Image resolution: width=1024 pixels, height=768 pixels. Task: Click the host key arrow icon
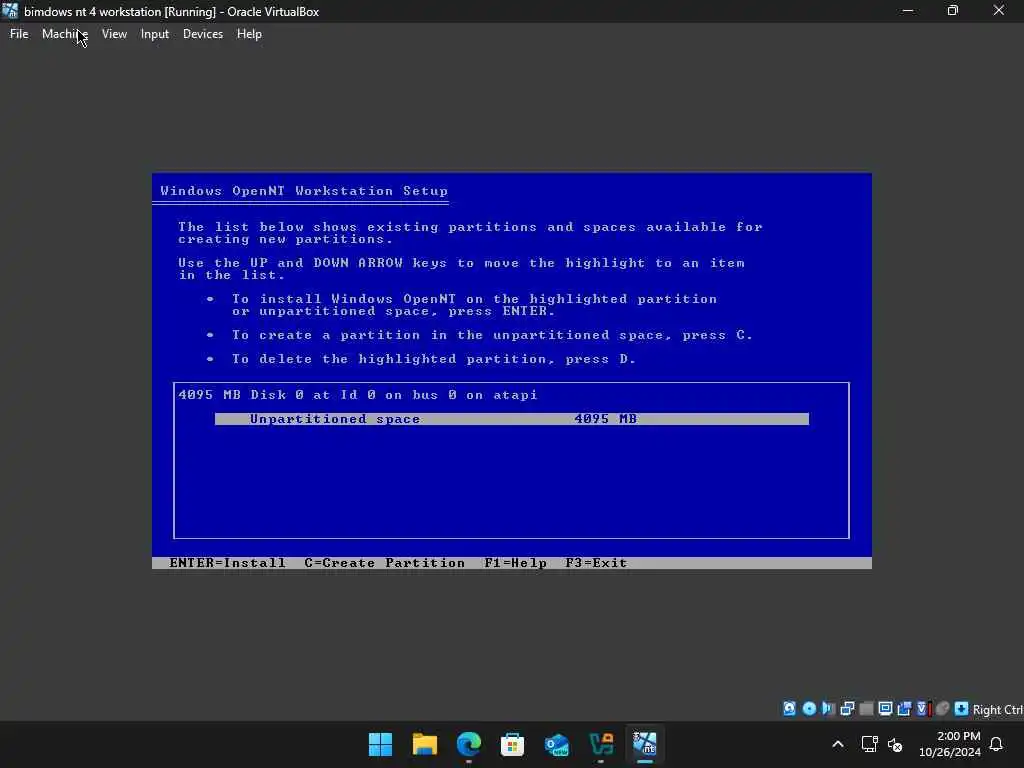pos(961,709)
